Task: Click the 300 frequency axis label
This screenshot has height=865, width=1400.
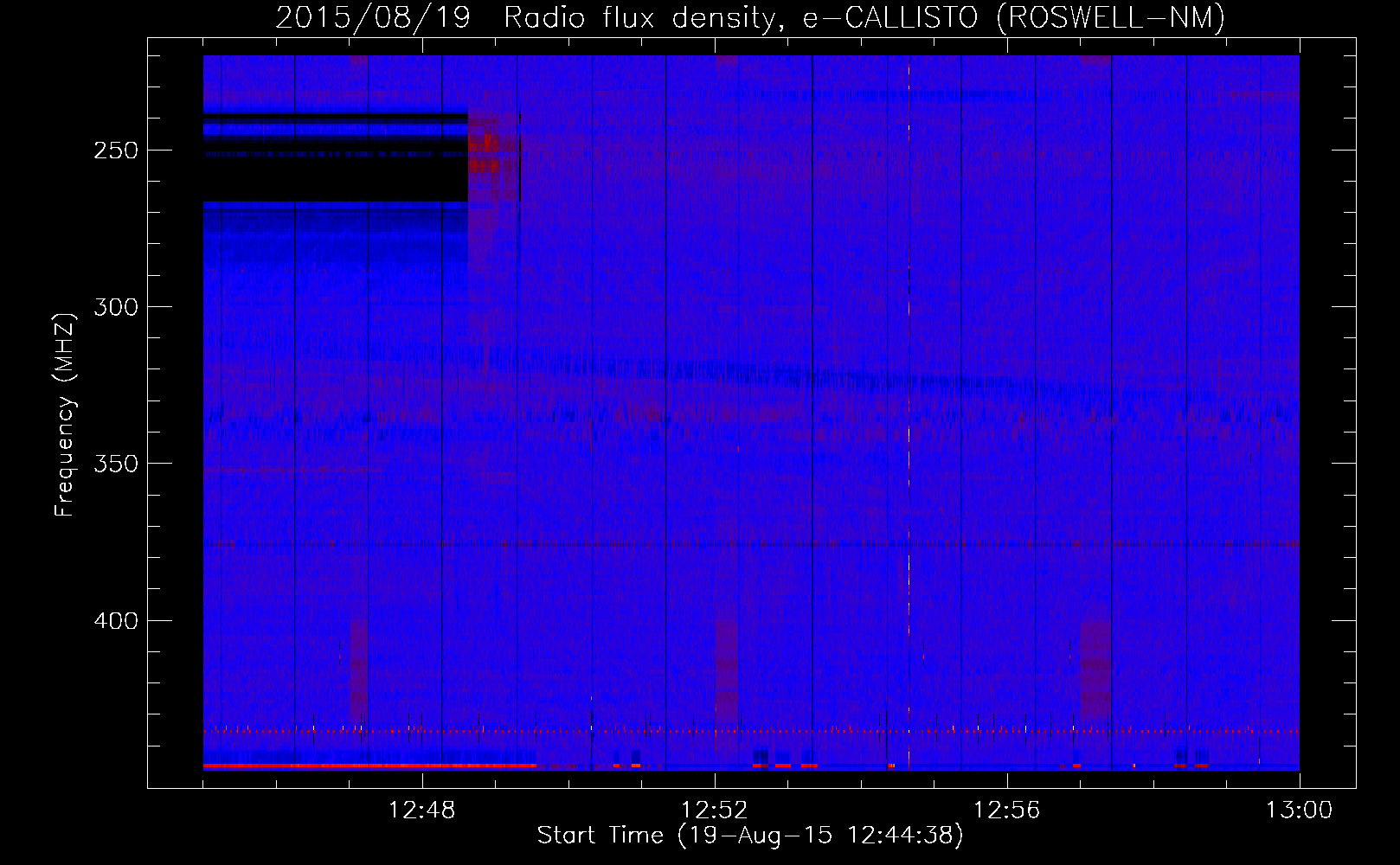Action: tap(116, 307)
